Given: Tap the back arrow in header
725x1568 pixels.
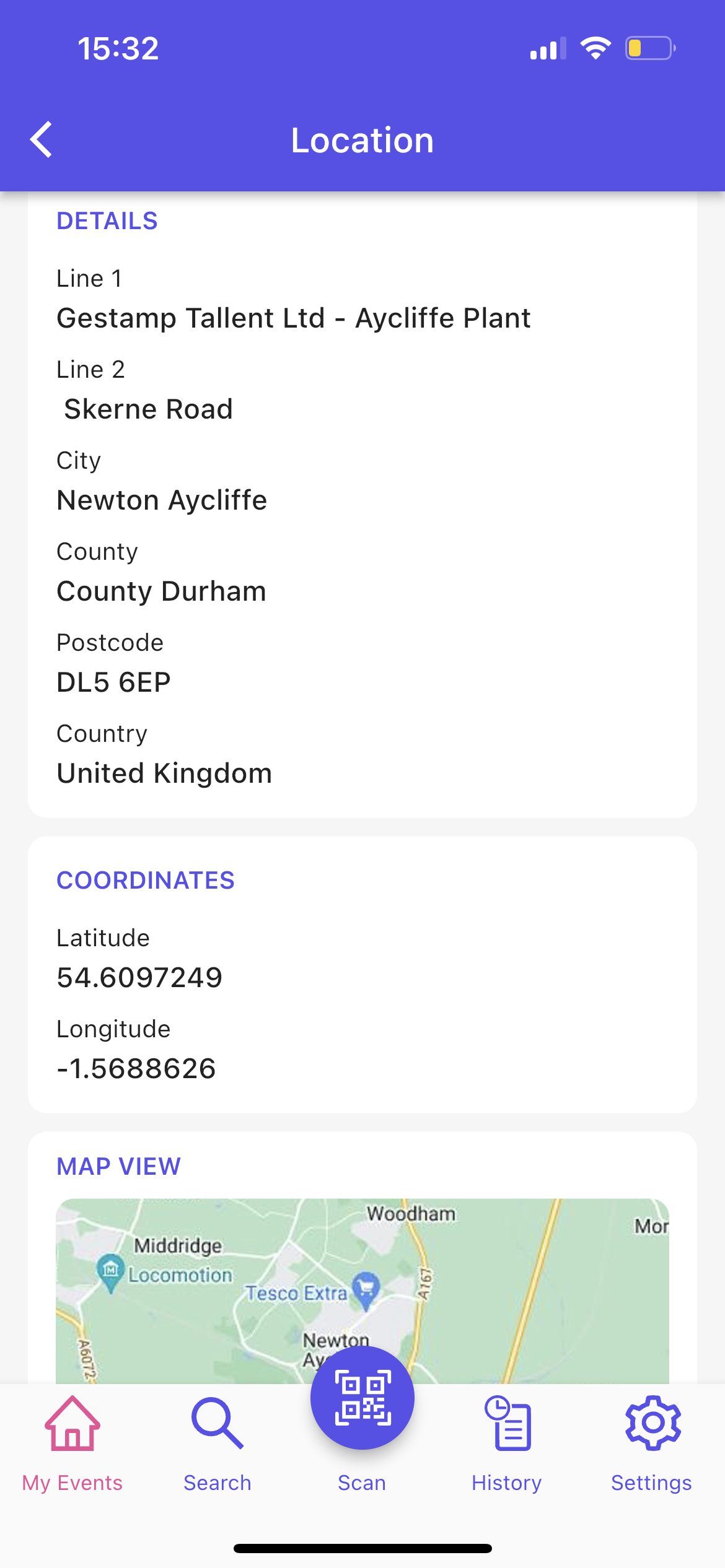Looking at the screenshot, I should pos(42,140).
